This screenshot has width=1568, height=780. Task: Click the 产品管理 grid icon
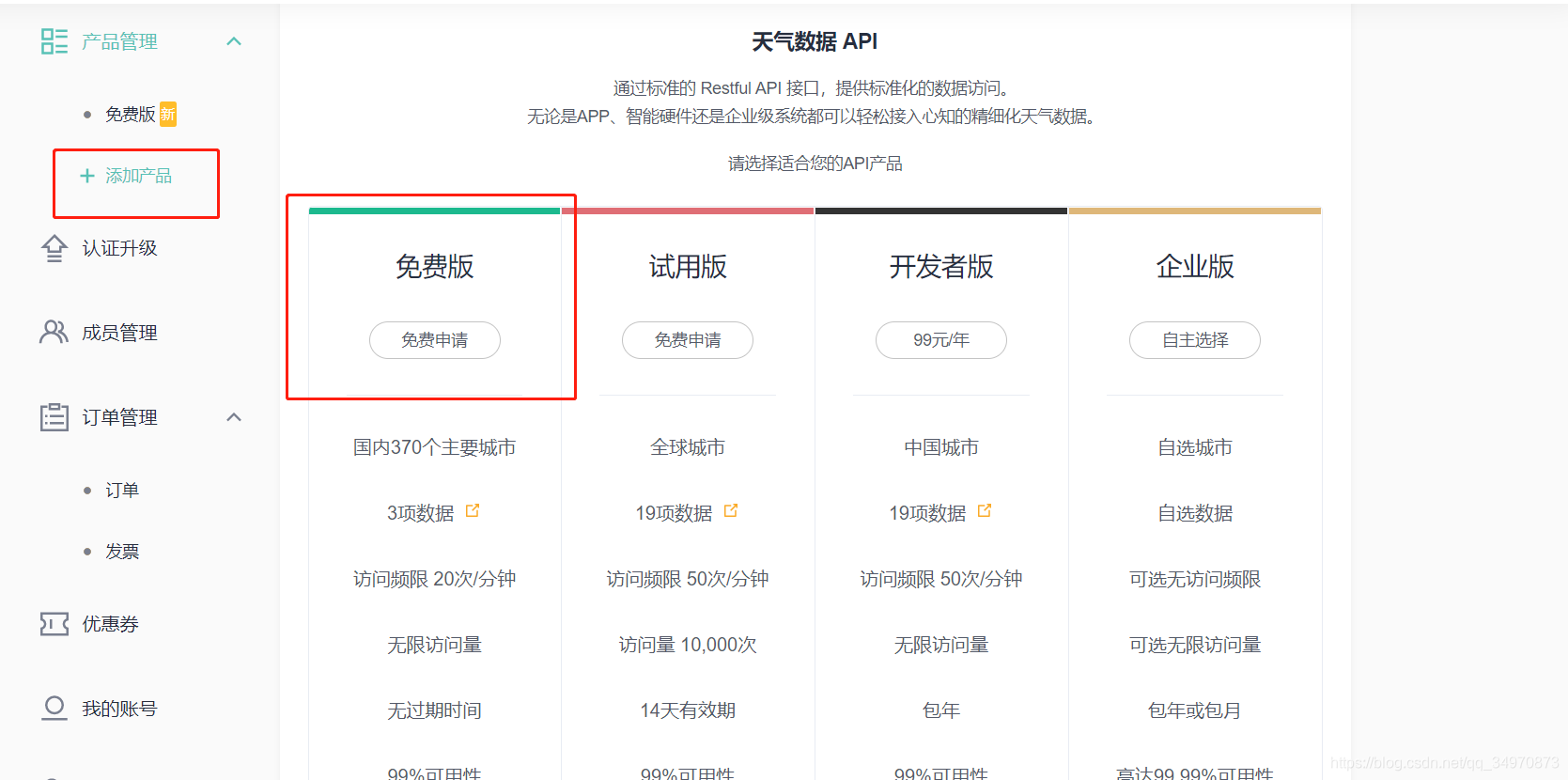54,41
